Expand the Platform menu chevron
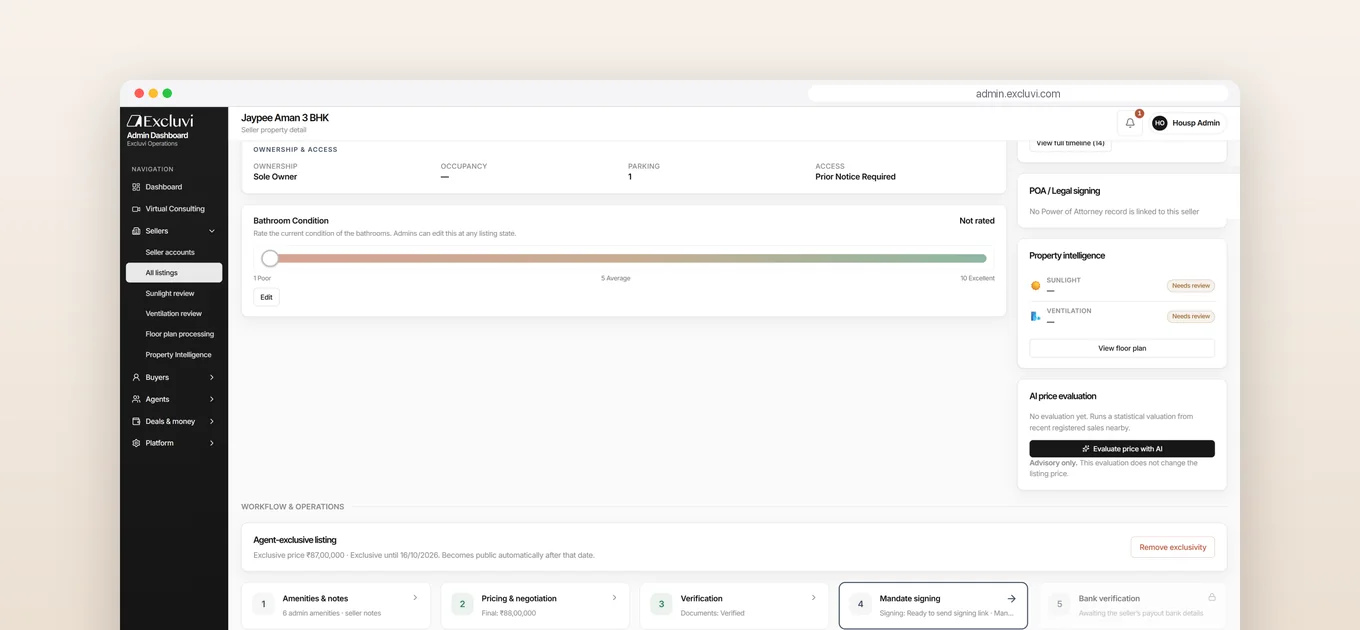 [x=212, y=443]
